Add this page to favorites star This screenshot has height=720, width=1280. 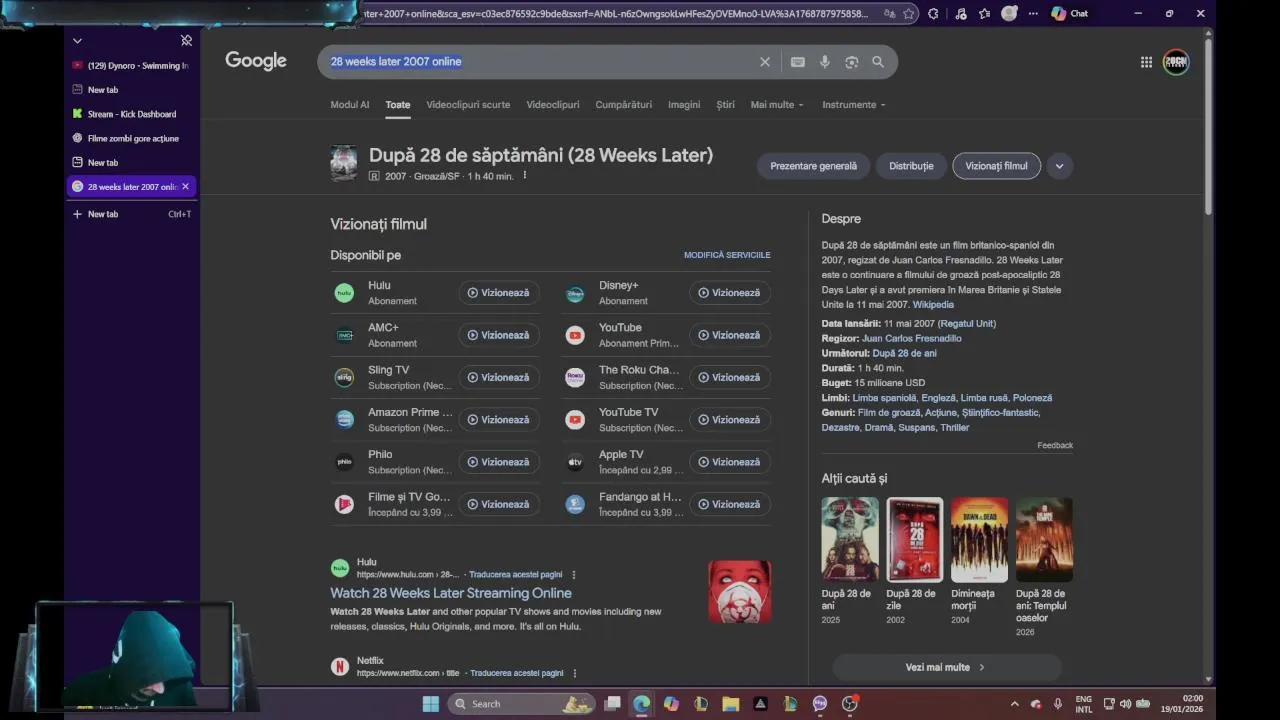tap(909, 14)
